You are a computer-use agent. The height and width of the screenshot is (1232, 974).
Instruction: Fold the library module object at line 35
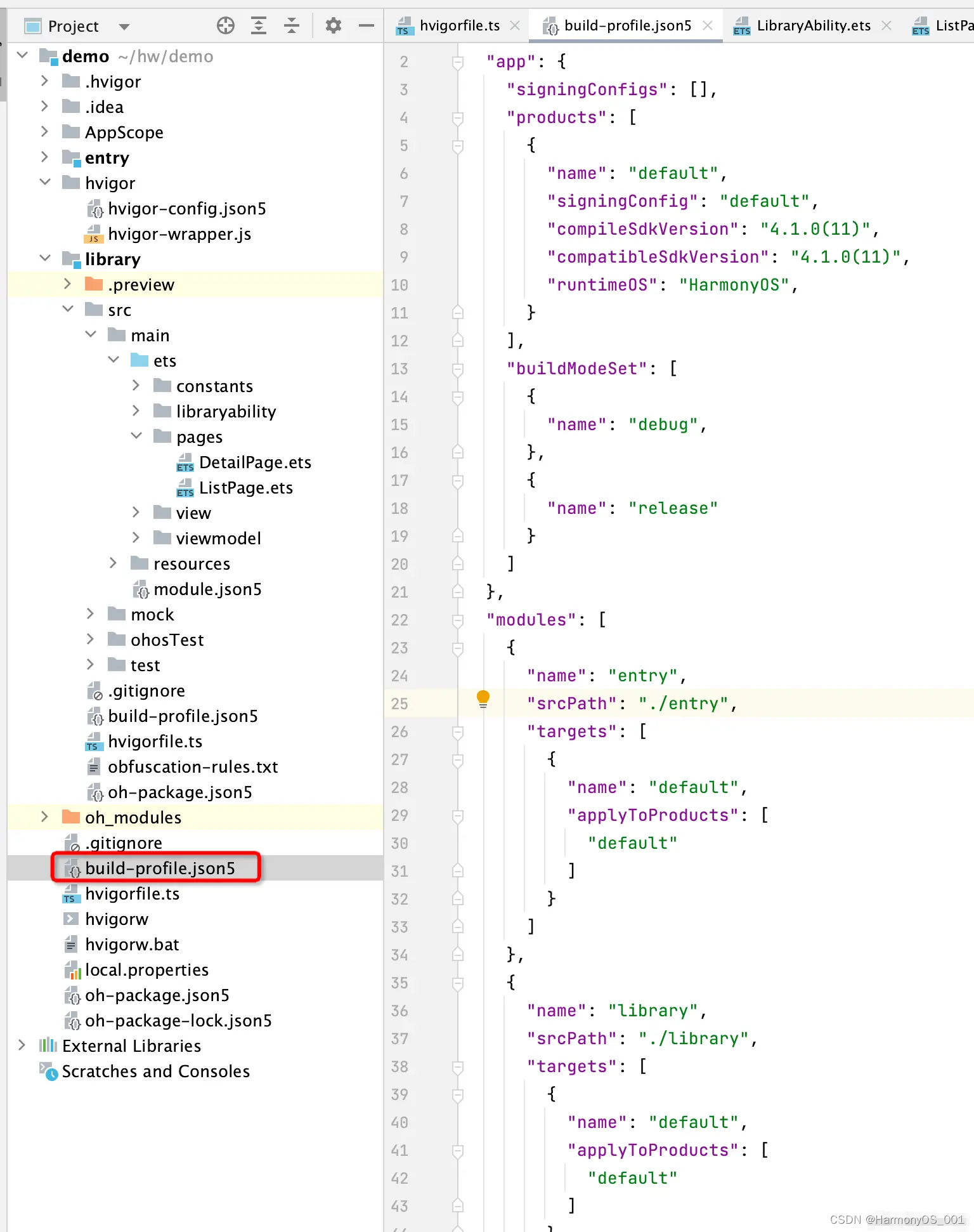click(458, 983)
